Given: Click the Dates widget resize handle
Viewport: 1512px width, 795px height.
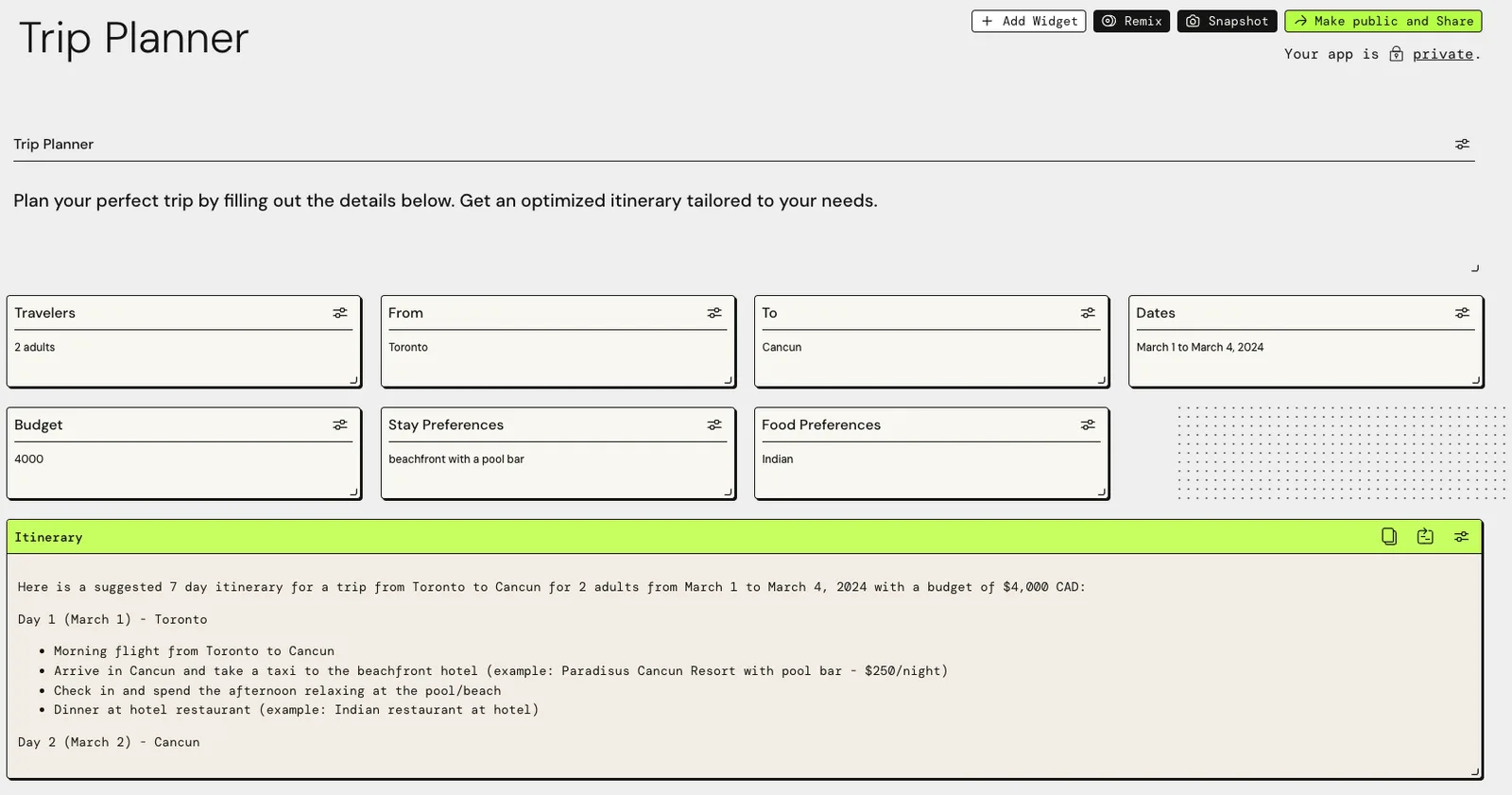Looking at the screenshot, I should [1475, 380].
